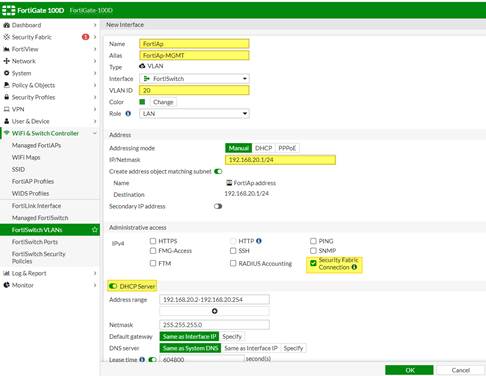Toggle the Secondary IP address switch
Screen dimensions: 486x376
(218, 206)
